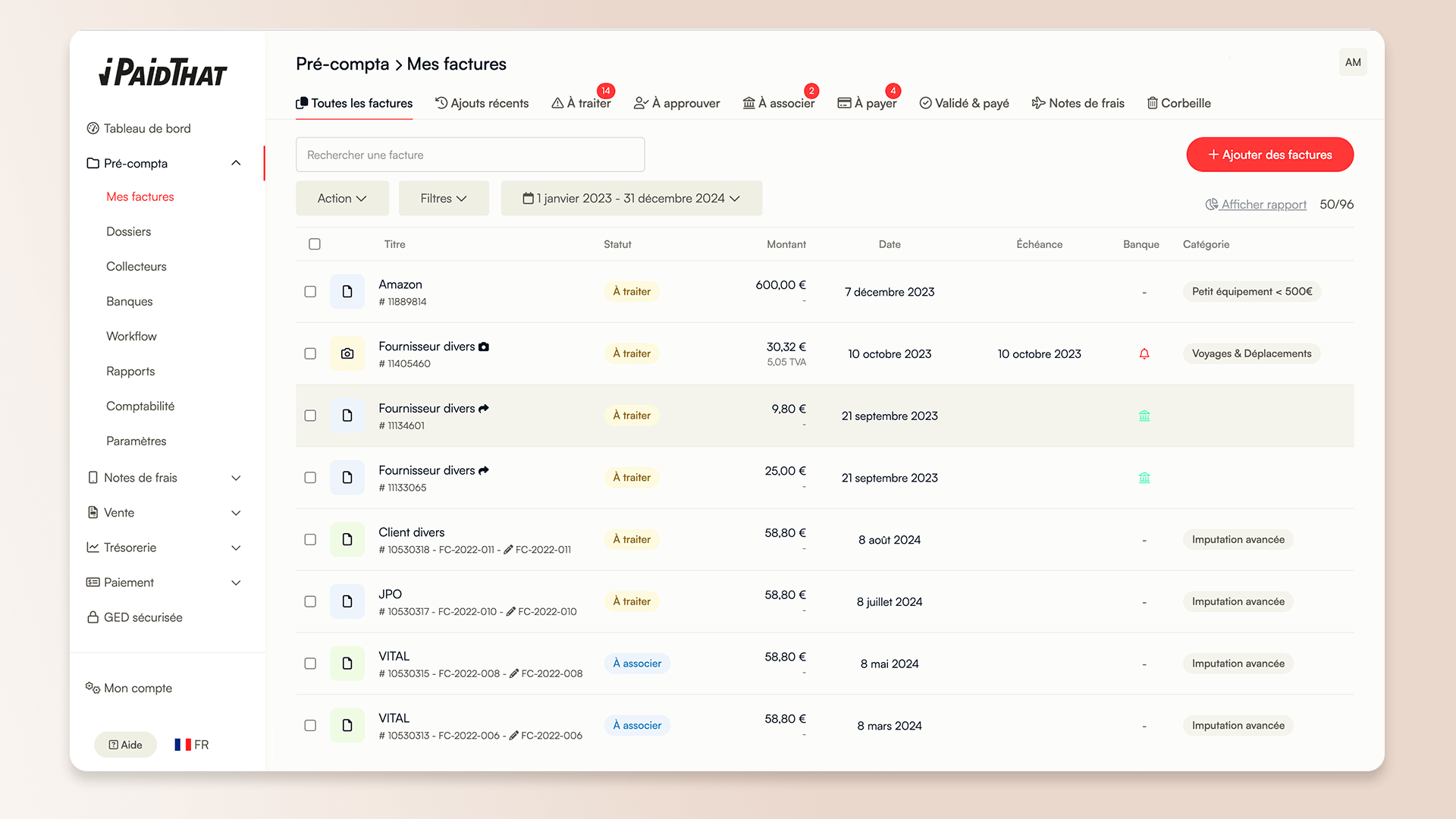The image size is (1456, 819).
Task: Open Client divers green document icon
Action: (347, 540)
